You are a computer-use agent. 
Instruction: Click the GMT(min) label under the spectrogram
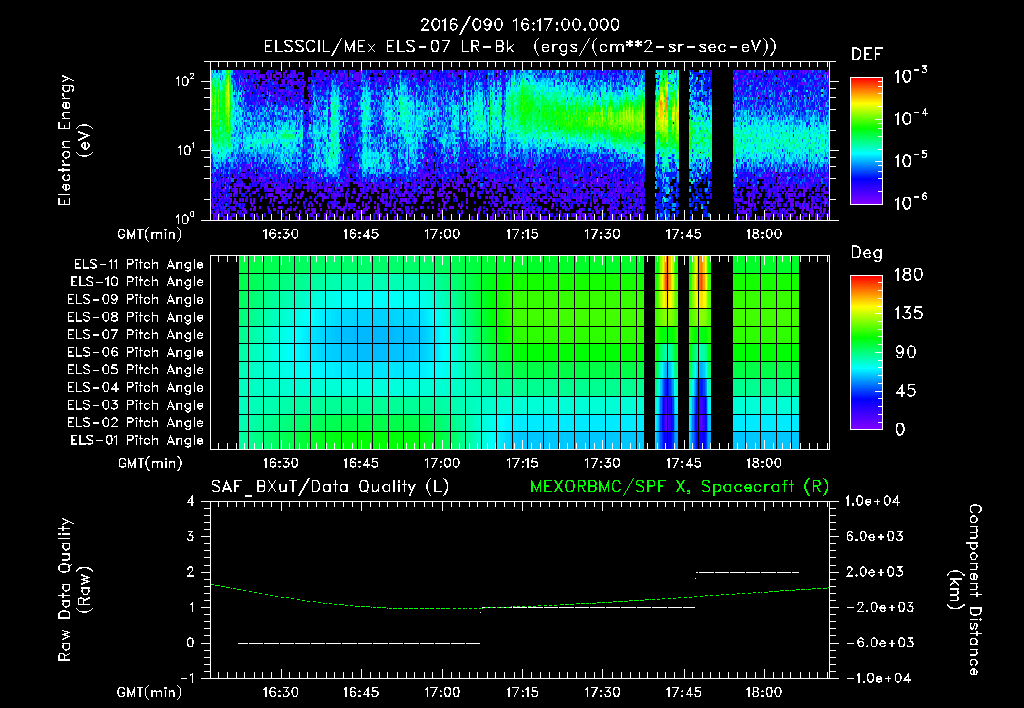pyautogui.click(x=149, y=234)
